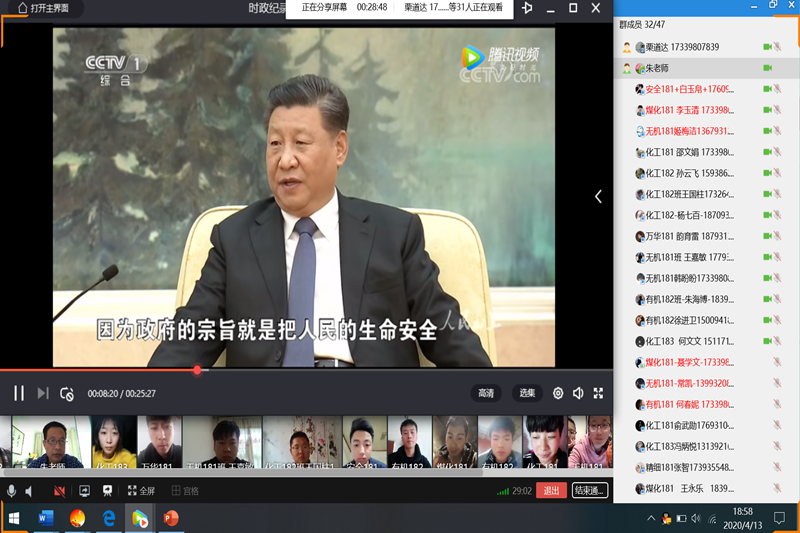Toggle the microphone in the call toolbar
This screenshot has width=800, height=533.
[12, 491]
